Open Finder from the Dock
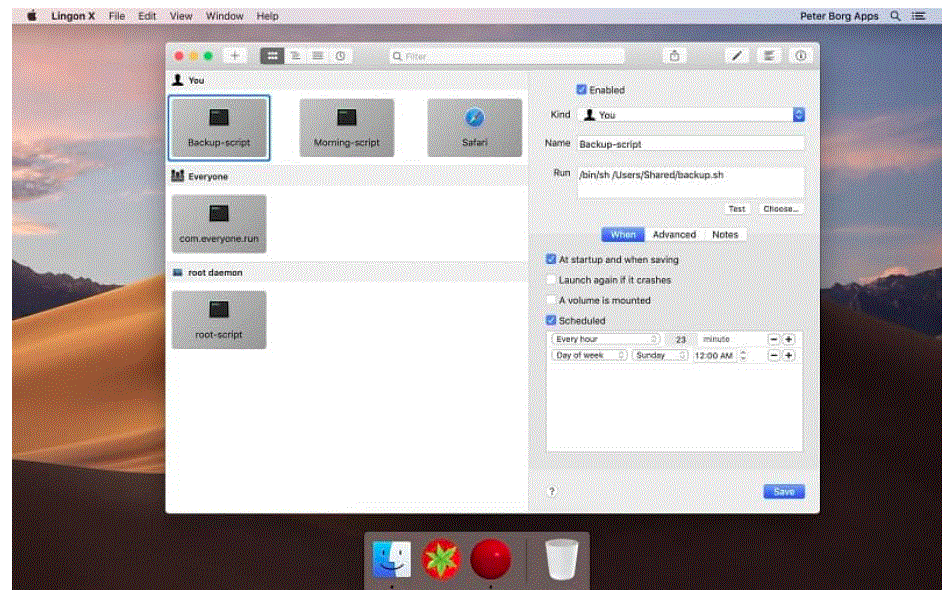 [391, 559]
